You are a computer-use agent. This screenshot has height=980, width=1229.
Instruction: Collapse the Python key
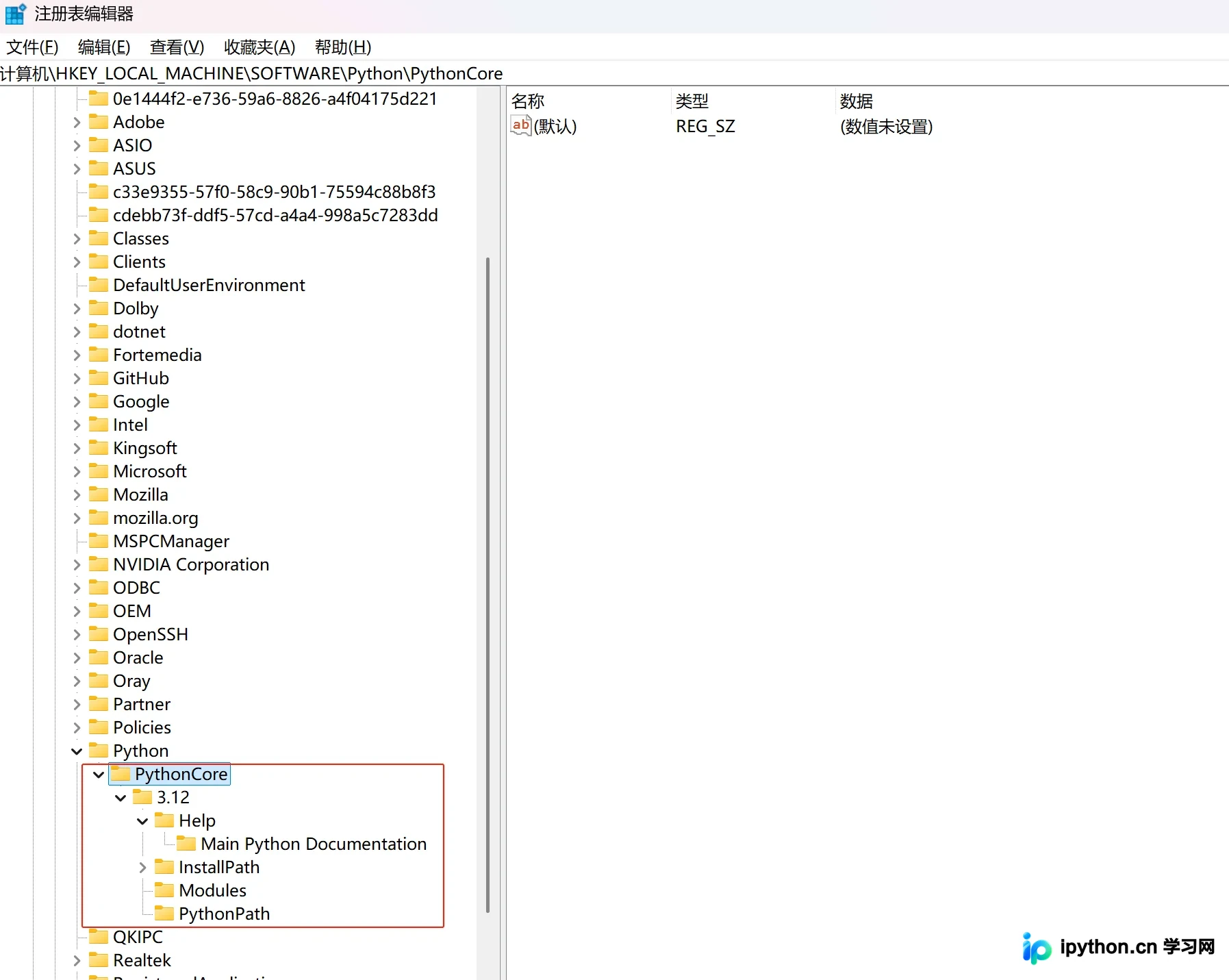(77, 751)
